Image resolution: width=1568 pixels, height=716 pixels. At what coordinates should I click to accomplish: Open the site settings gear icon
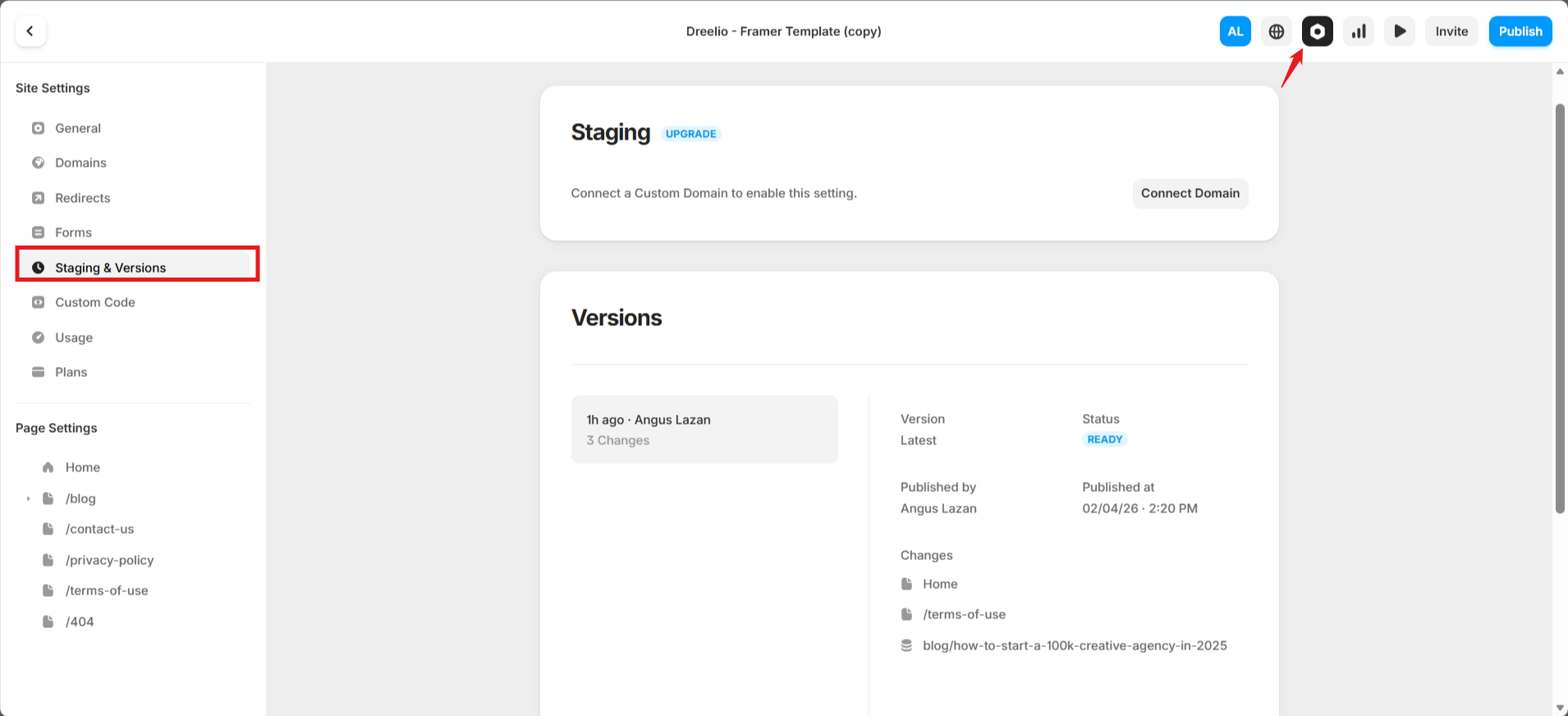coord(1317,31)
